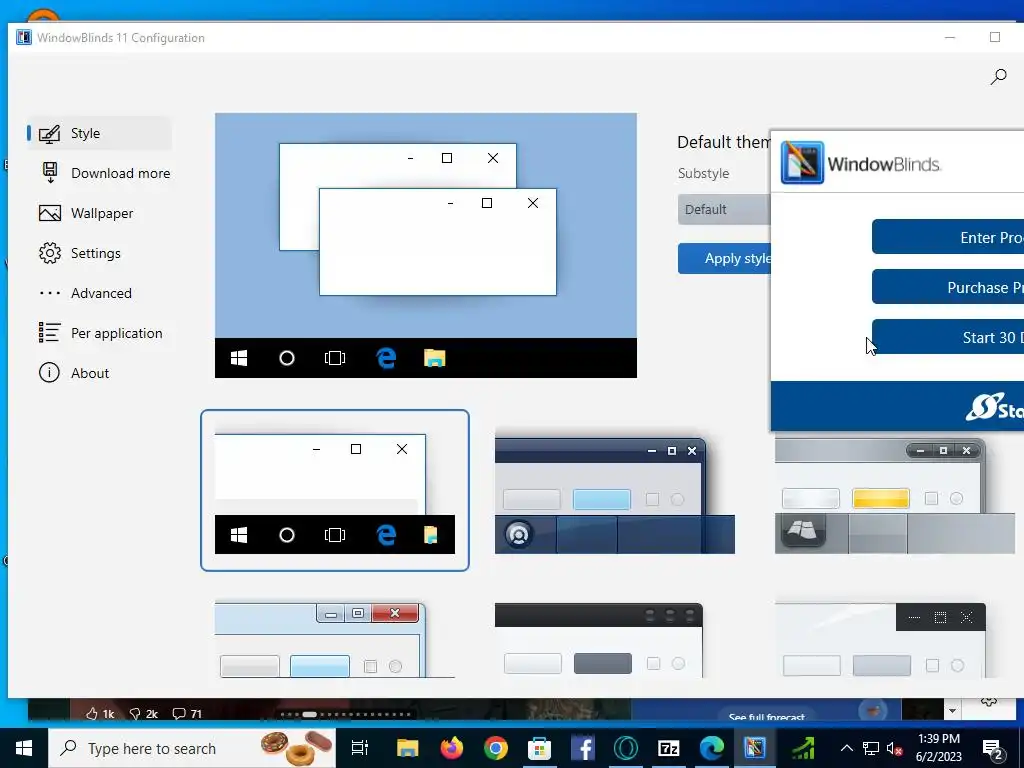Open Download more in sidebar
1024x768 pixels.
104,173
